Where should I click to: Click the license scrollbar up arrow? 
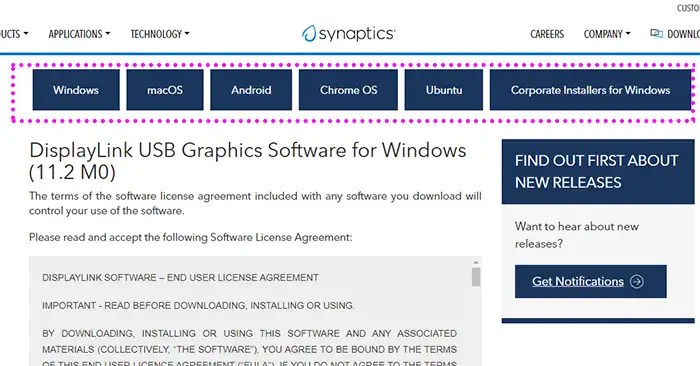coord(476,262)
